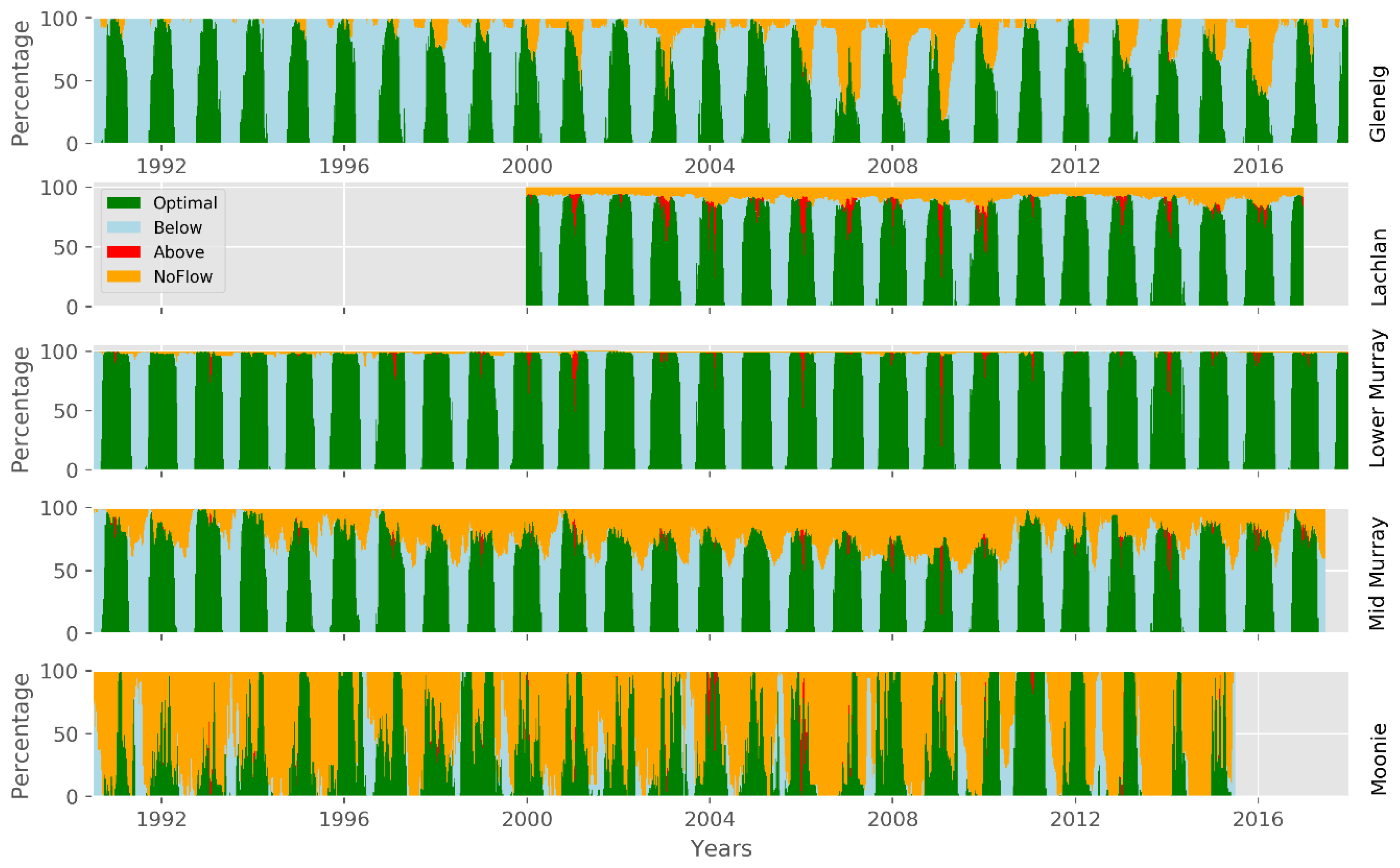Click the Mid Murray panel label
The width and height of the screenshot is (1400, 868).
1378,573
